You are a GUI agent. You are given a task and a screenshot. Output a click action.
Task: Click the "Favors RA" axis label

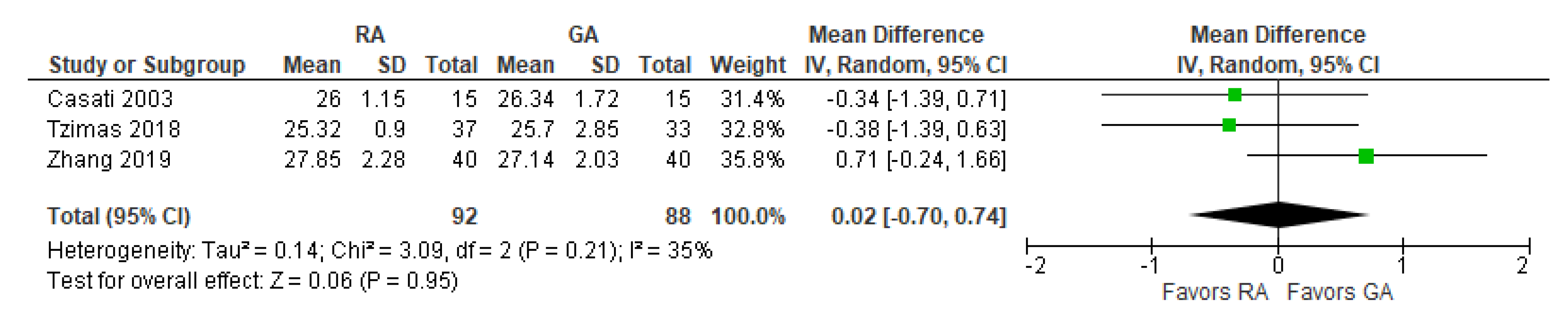1215,292
